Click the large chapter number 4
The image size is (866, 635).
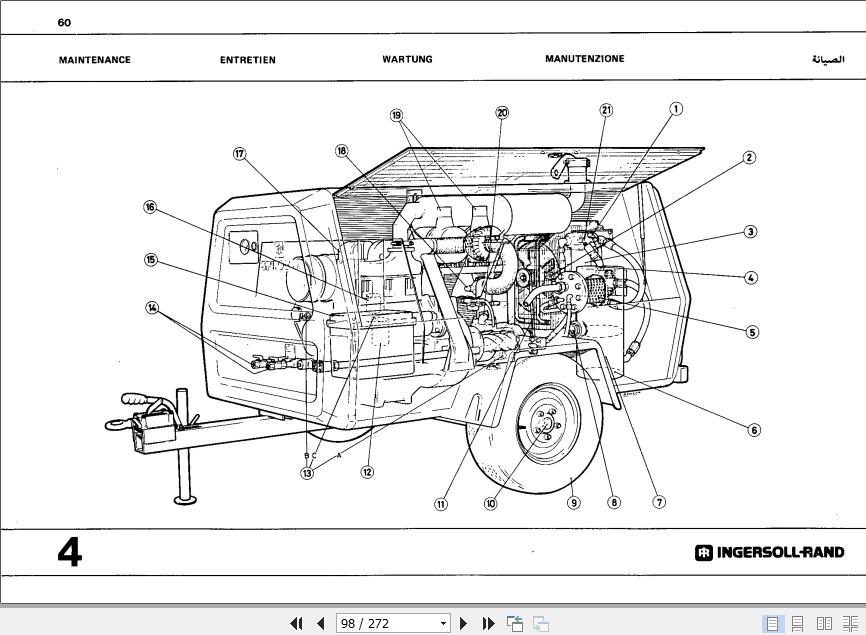[x=68, y=552]
